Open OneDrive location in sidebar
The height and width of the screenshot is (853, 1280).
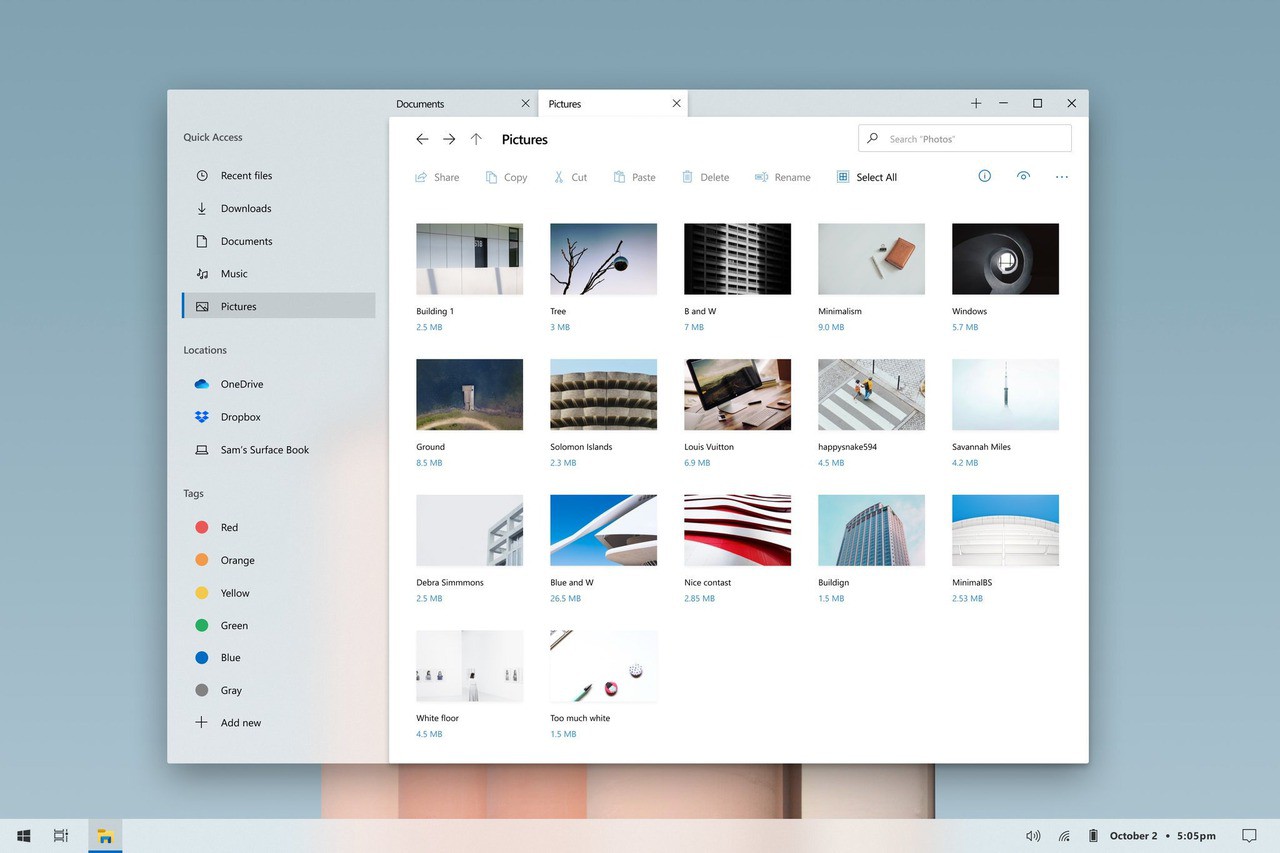[241, 384]
